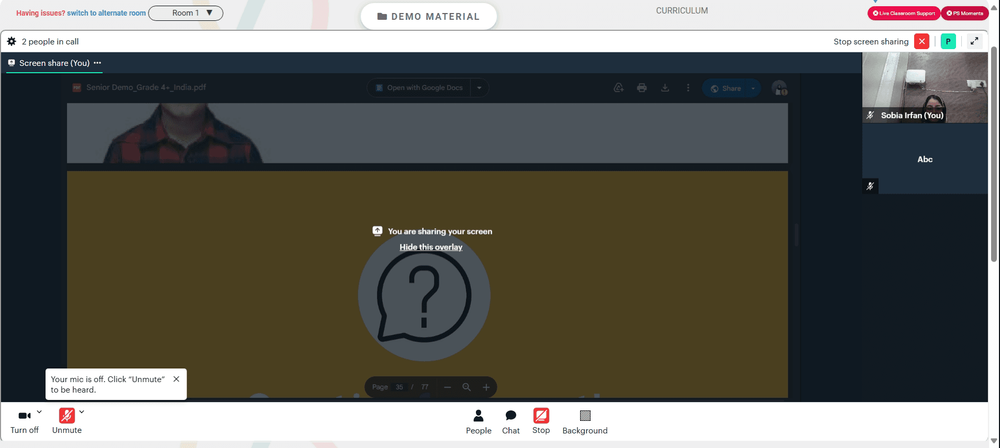Viewport: 1000px width, 448px height.
Task: Select Sobia Irfan (You) video tile
Action: coord(925,87)
